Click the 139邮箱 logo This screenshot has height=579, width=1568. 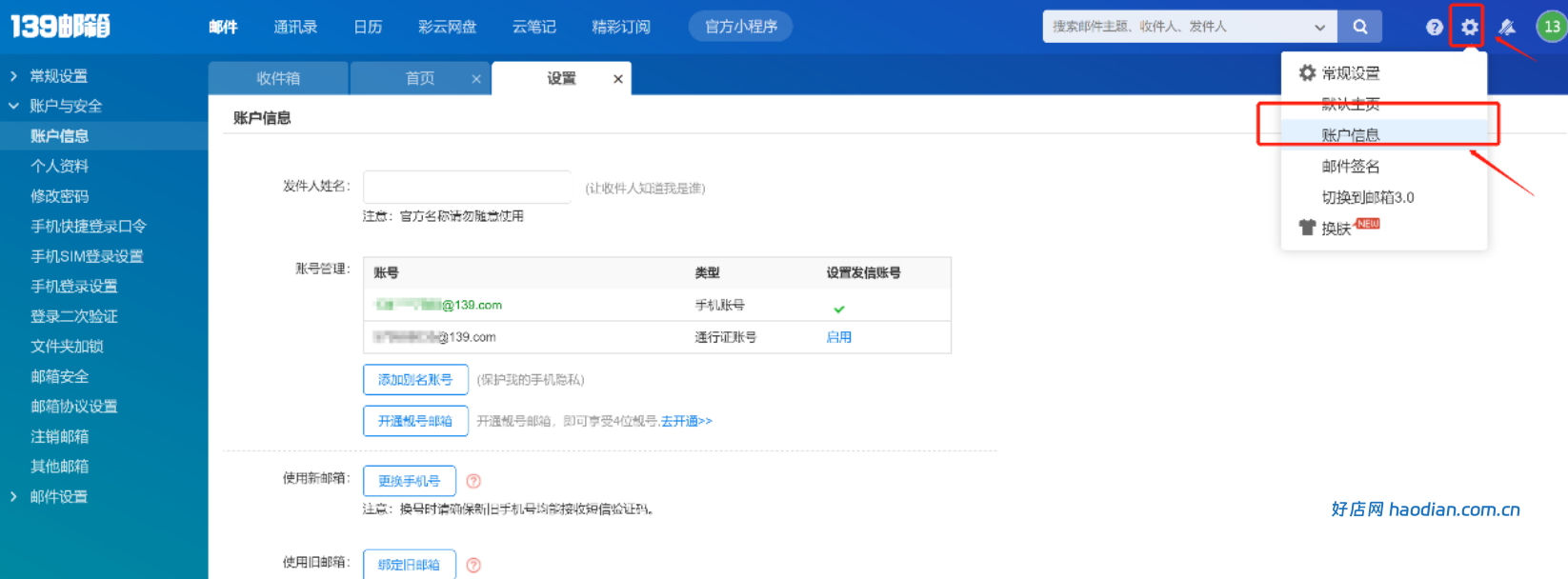[60, 26]
